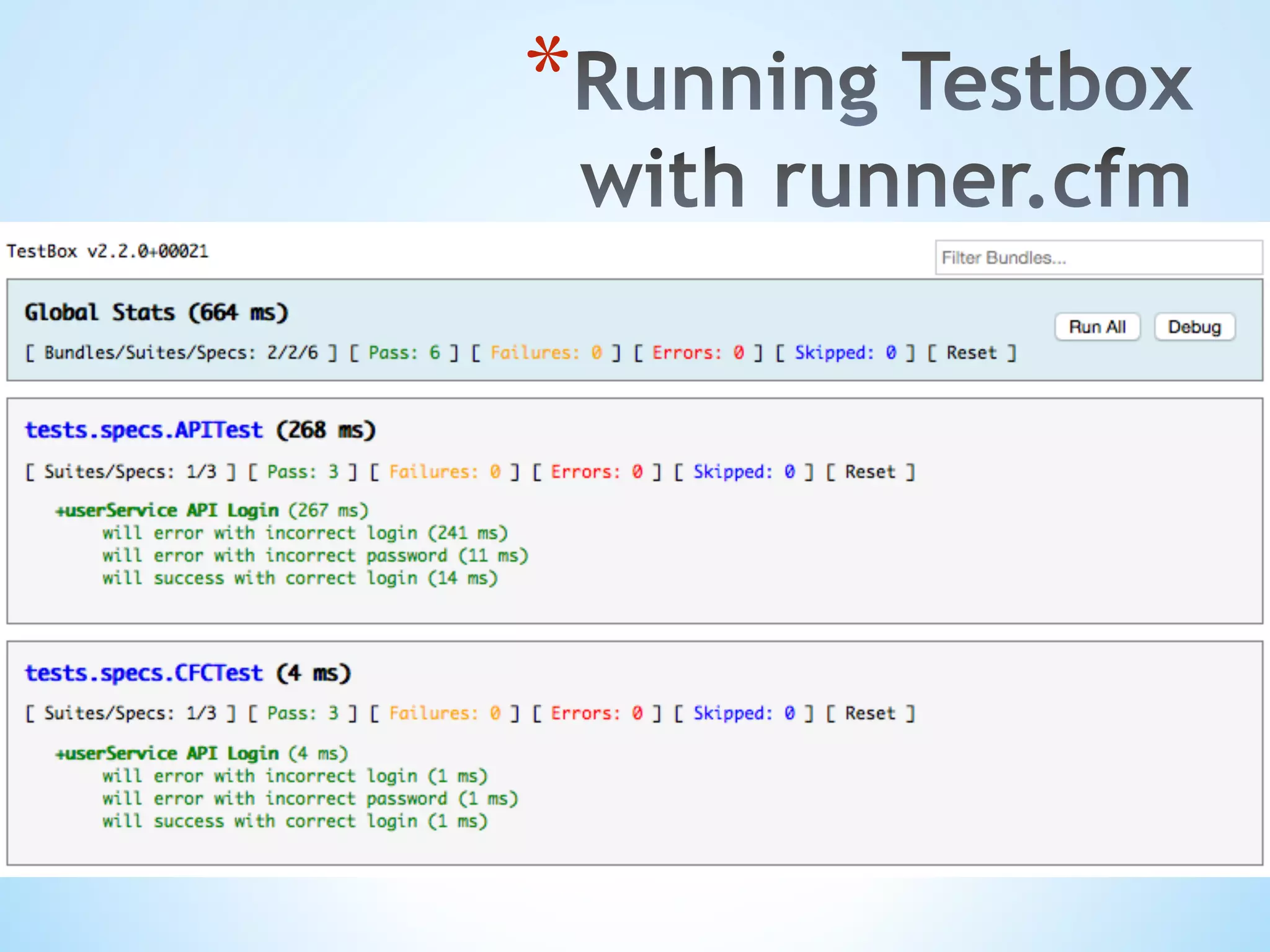1270x952 pixels.
Task: Click the Run All button
Action: (x=1097, y=327)
